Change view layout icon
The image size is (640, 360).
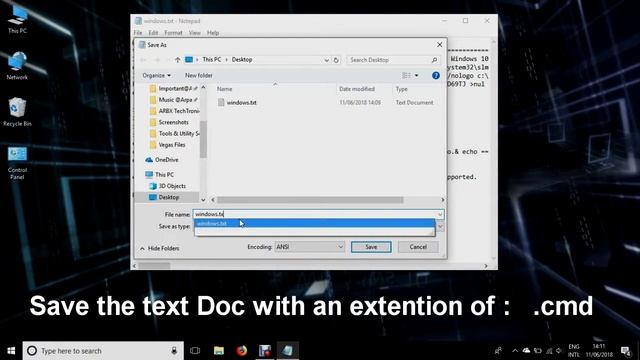click(406, 76)
